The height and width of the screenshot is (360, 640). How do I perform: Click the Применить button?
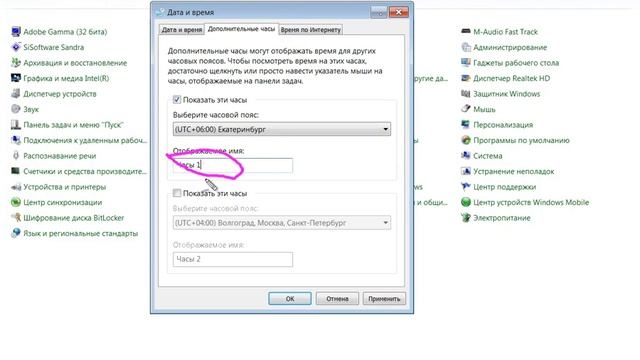[x=384, y=299]
